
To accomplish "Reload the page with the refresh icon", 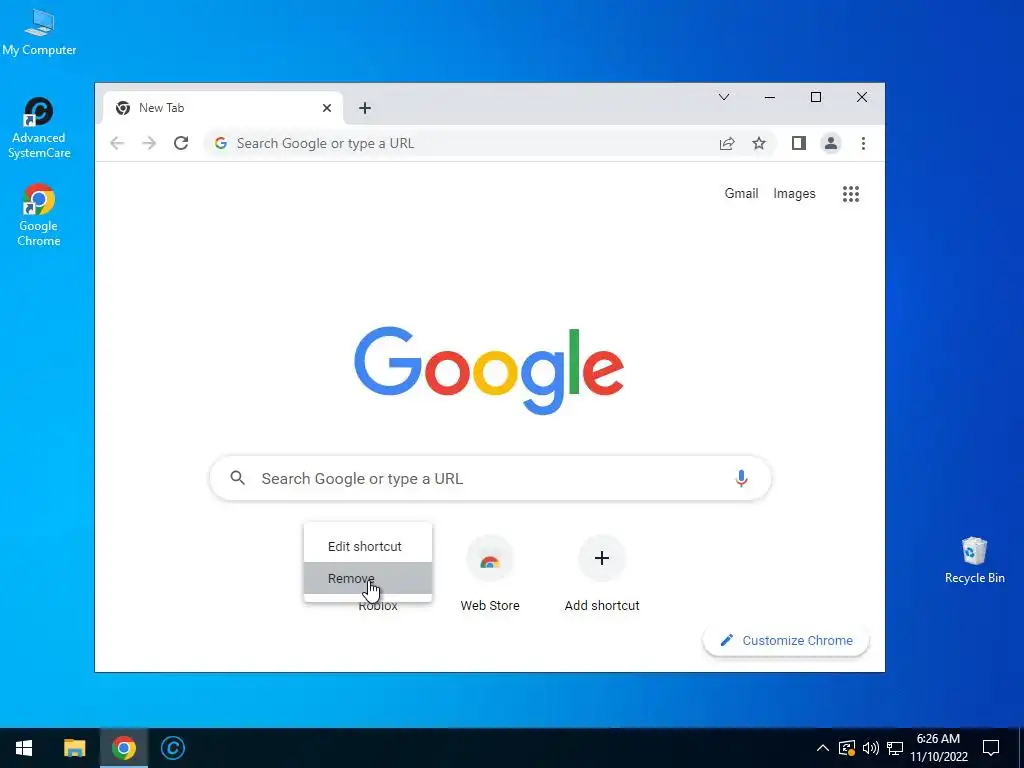I will click(x=181, y=143).
